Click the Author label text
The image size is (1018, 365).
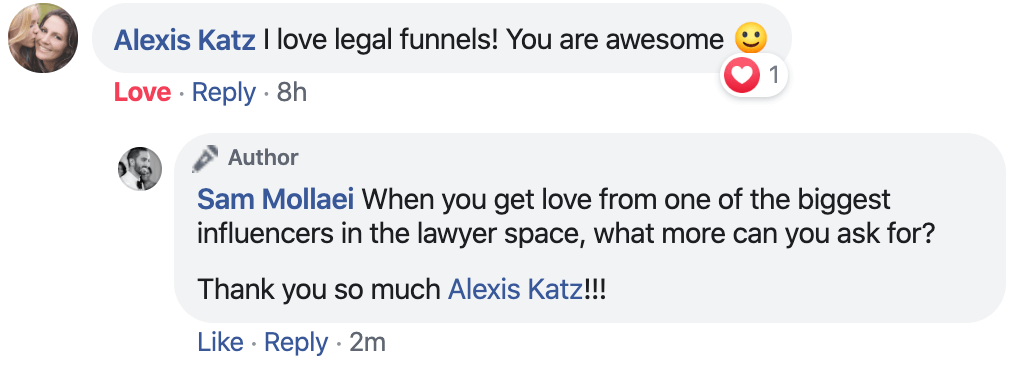(x=263, y=158)
